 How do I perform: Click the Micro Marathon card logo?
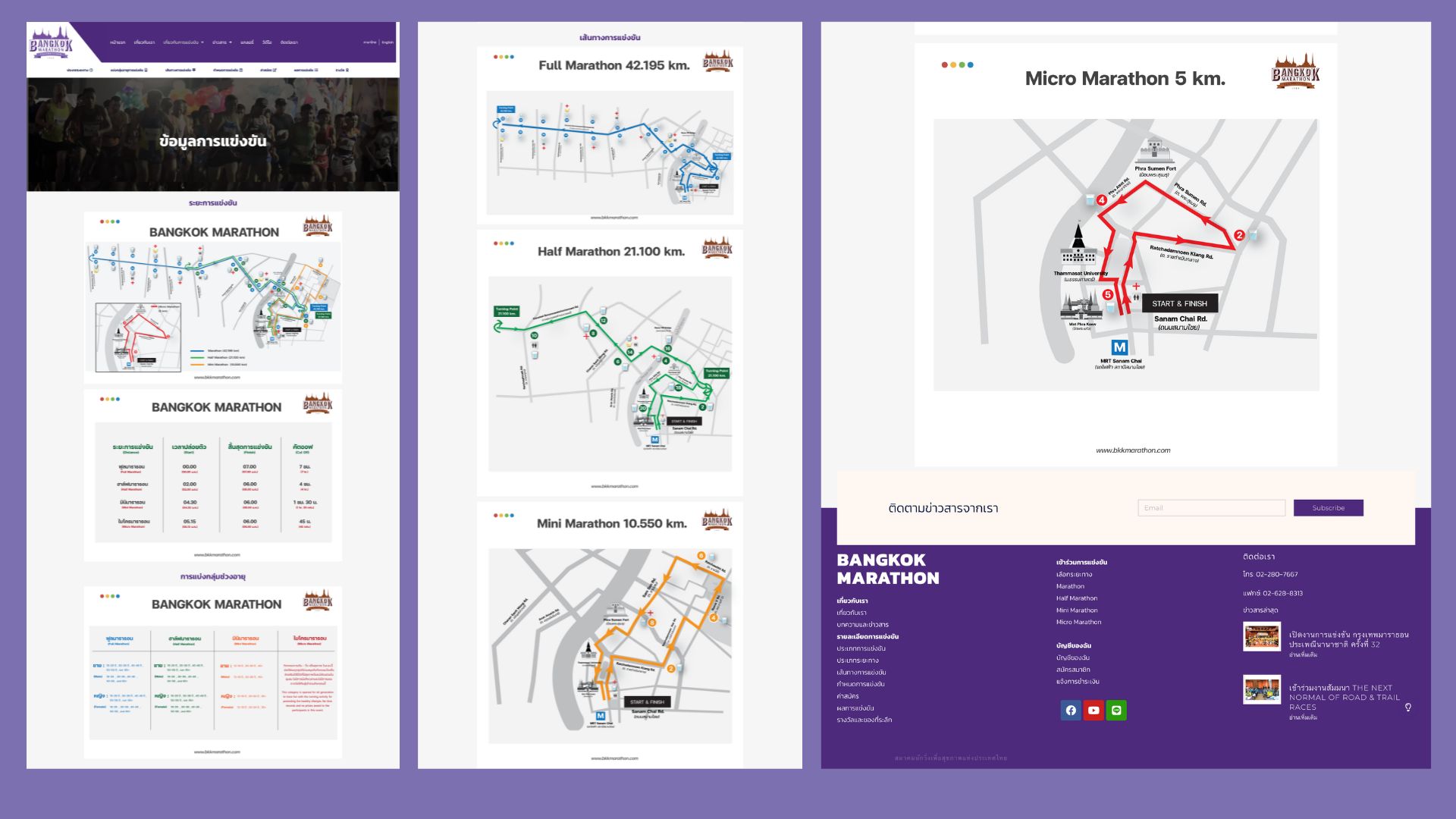click(x=1295, y=72)
